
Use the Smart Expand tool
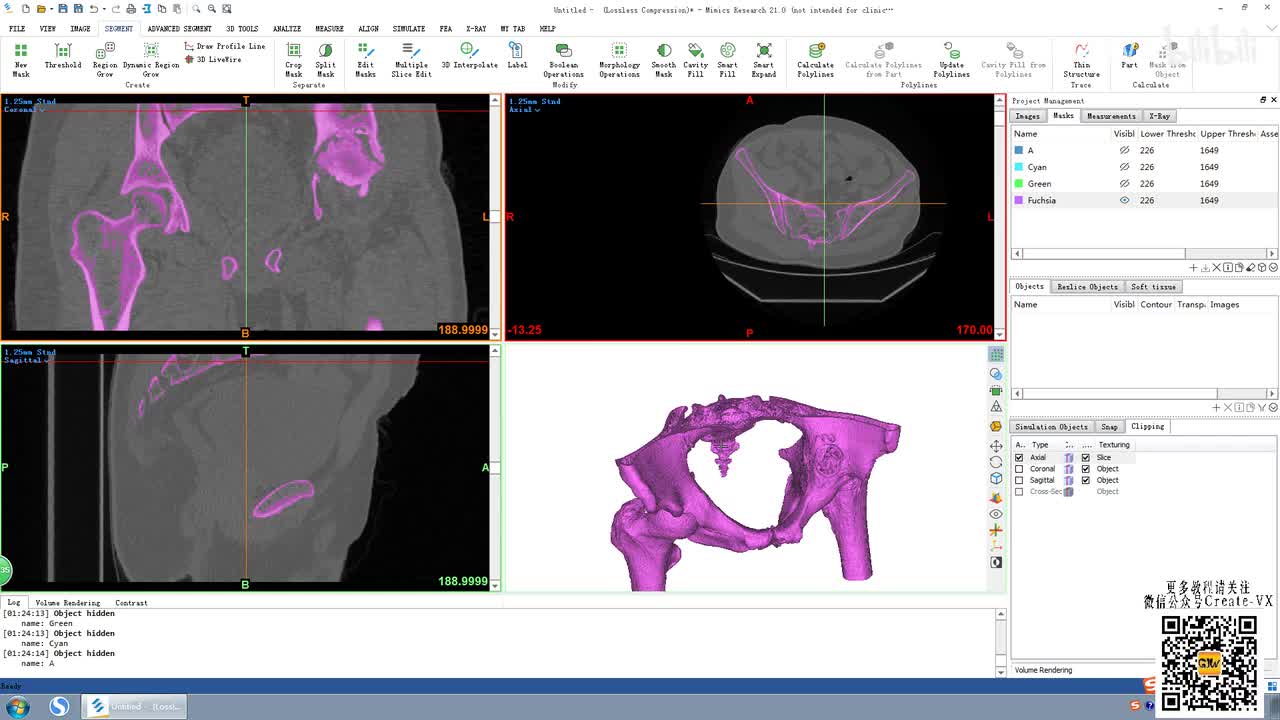tap(763, 59)
